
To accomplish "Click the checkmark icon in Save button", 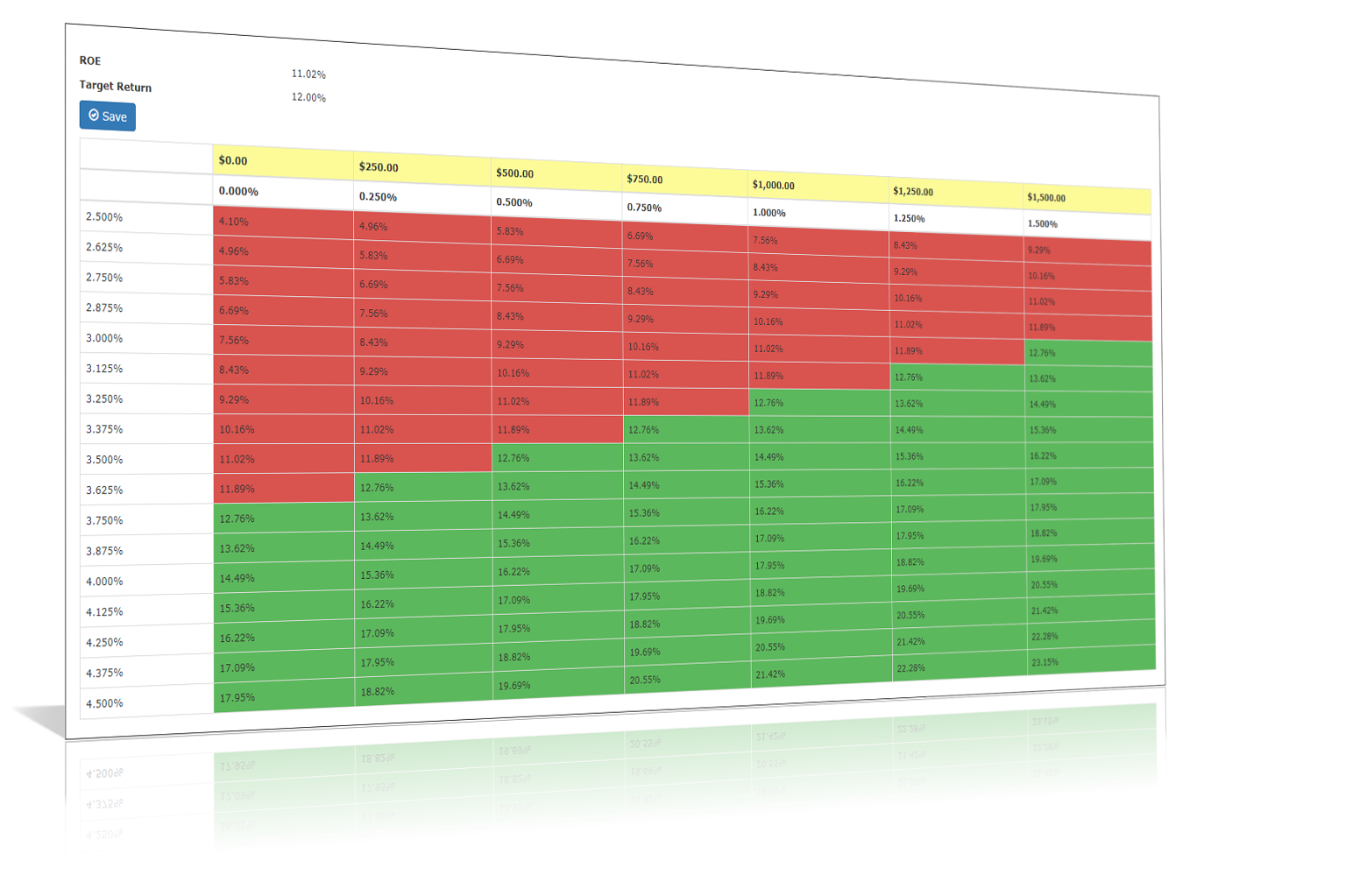I will coord(94,115).
